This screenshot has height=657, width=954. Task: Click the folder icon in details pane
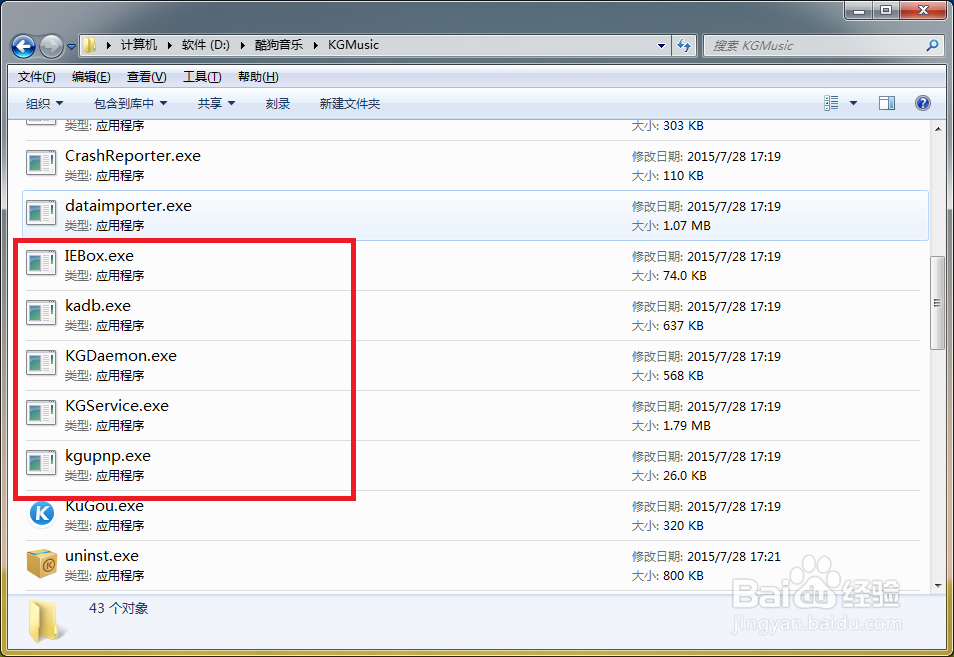[x=44, y=620]
